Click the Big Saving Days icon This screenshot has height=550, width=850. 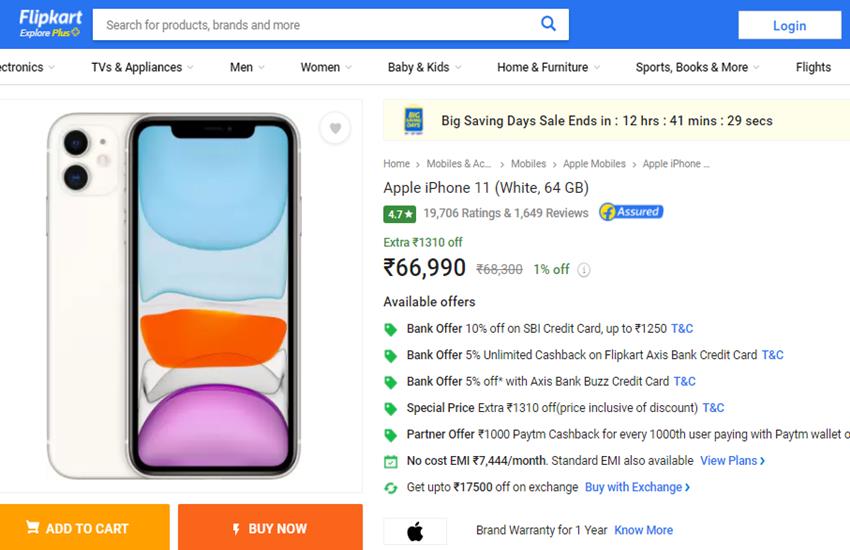(x=413, y=121)
